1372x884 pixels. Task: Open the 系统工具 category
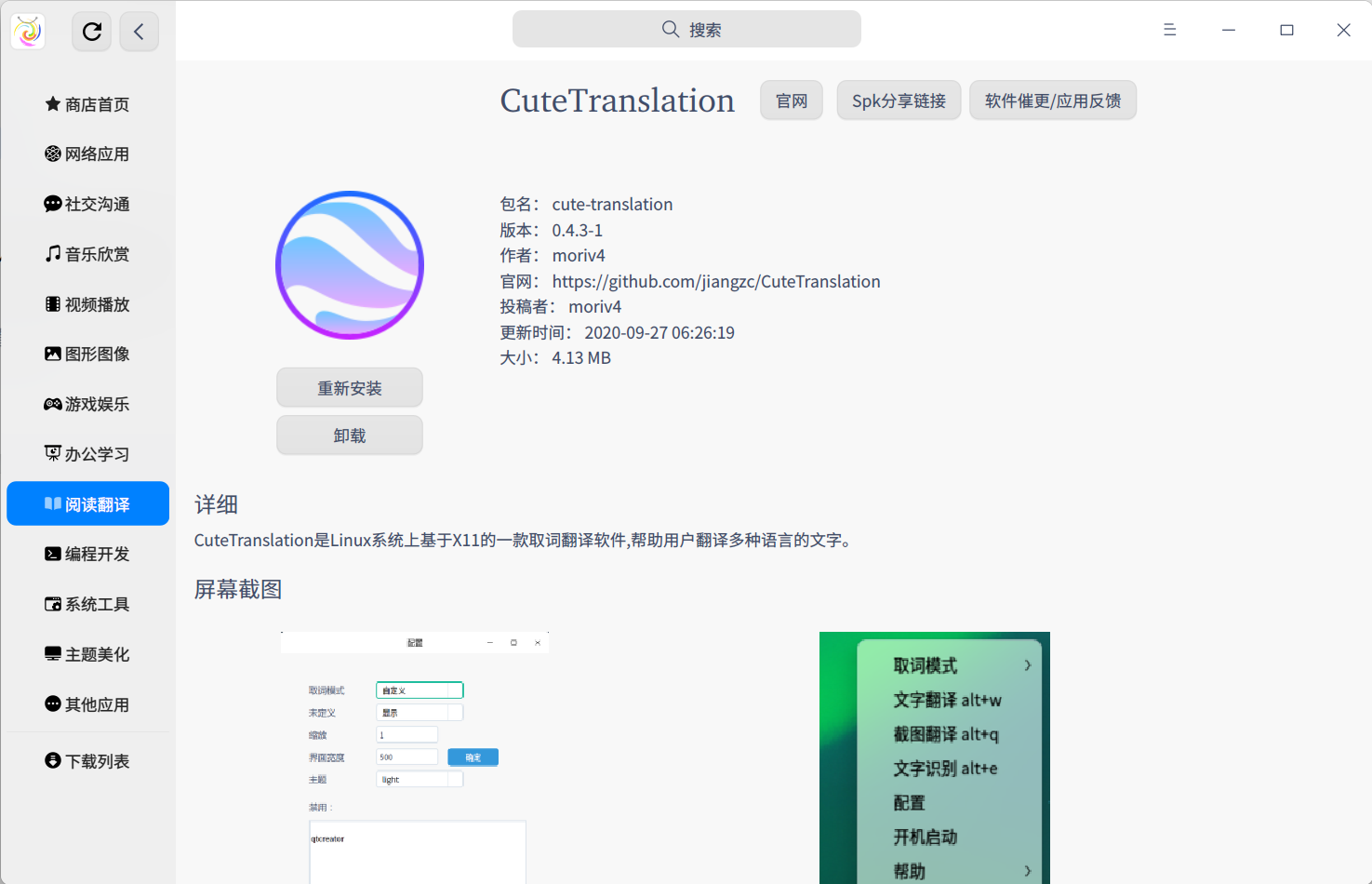[87, 604]
